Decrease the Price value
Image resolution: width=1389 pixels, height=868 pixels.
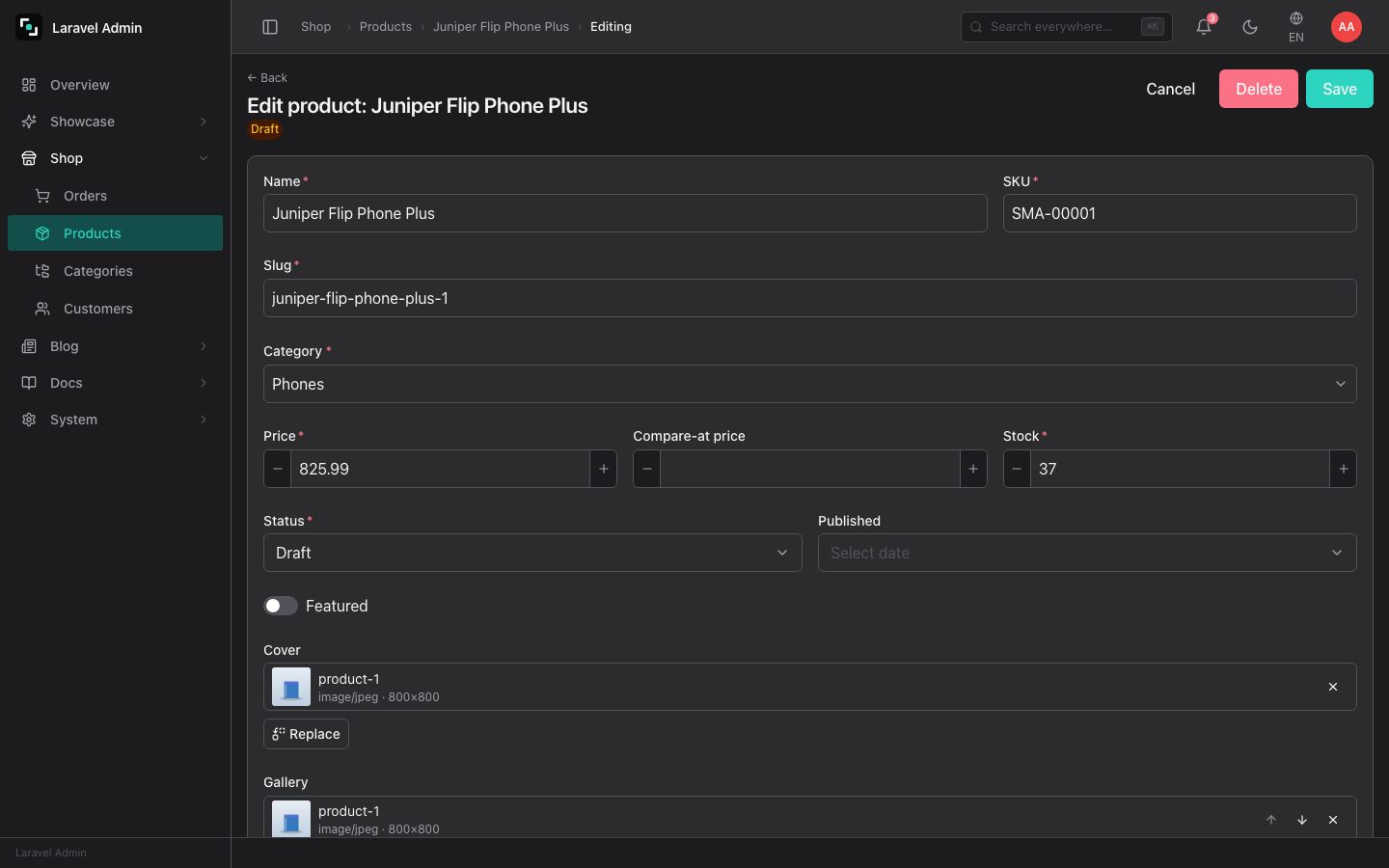coord(278,469)
